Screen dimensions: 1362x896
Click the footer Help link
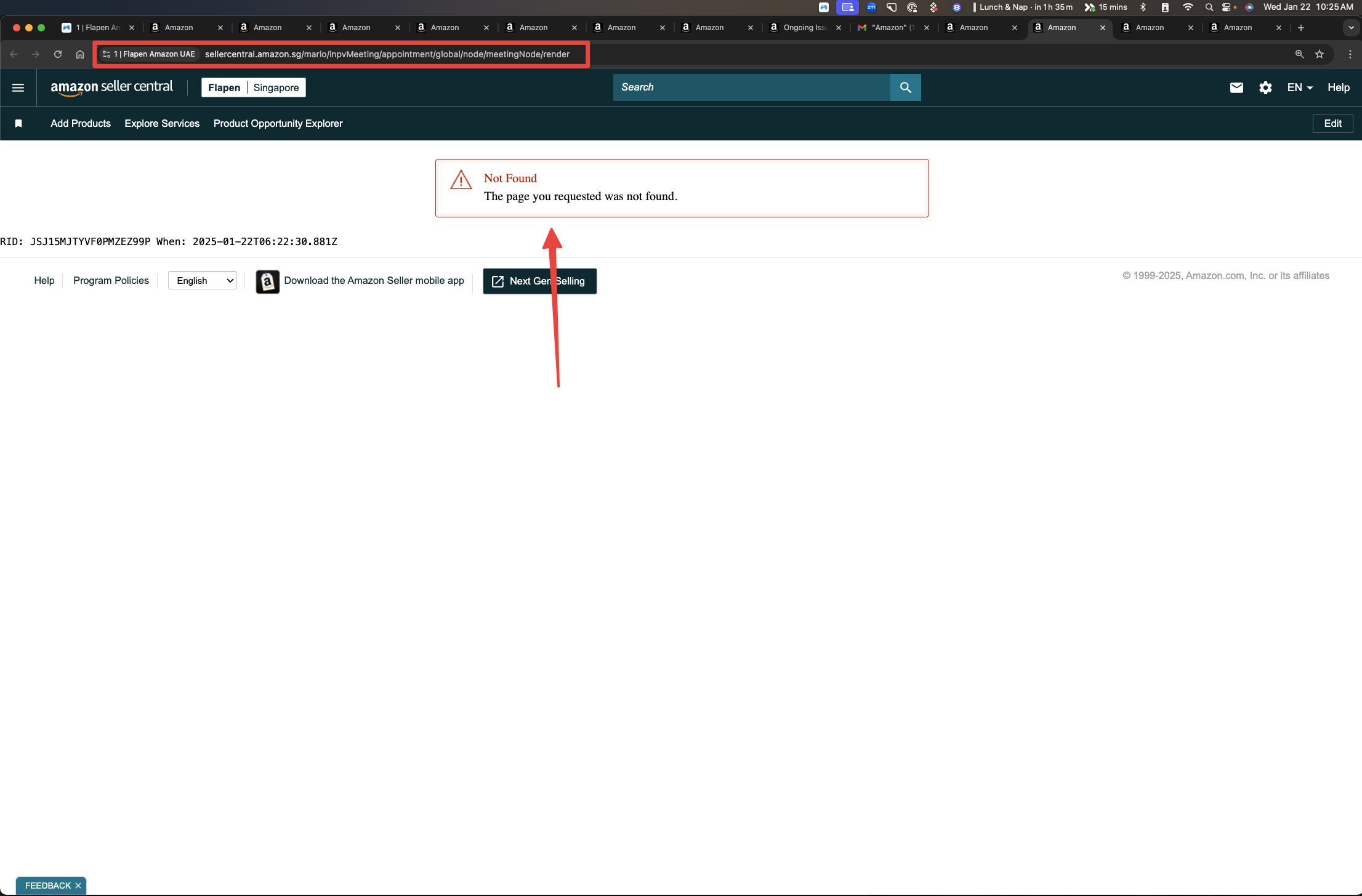44,281
